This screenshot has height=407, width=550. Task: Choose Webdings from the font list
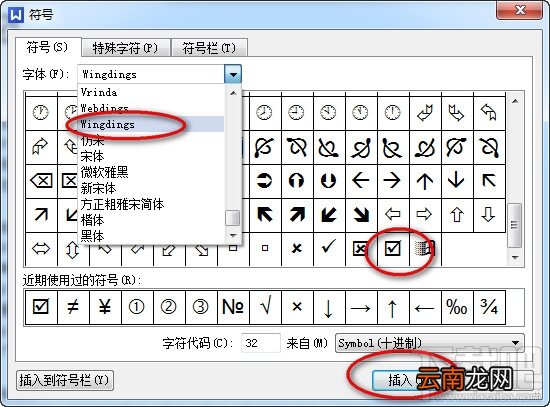151,108
